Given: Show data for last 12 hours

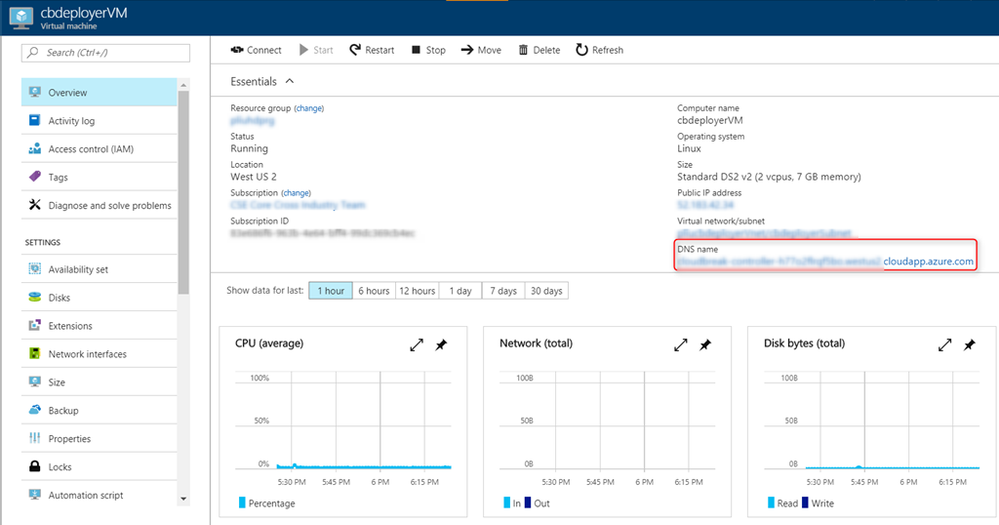Looking at the screenshot, I should 417,291.
